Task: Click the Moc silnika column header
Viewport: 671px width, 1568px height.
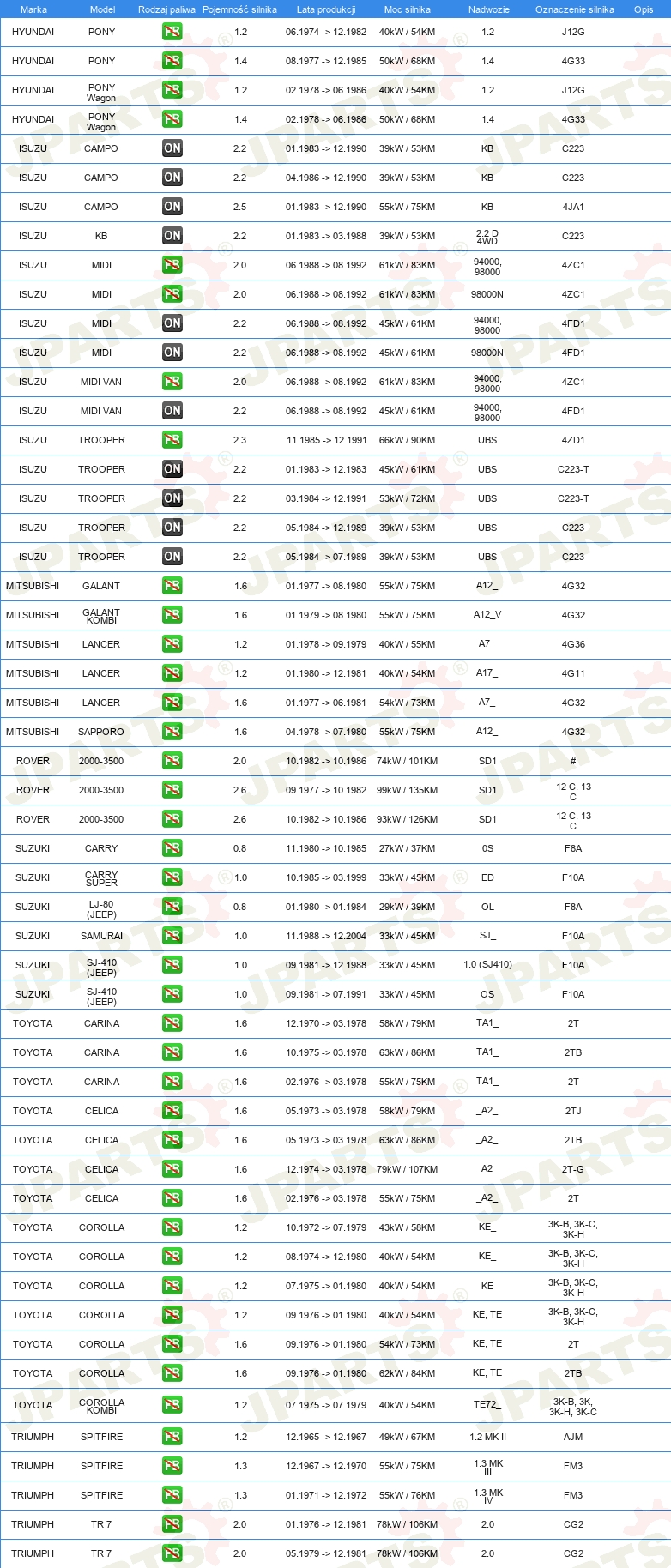Action: point(408,9)
